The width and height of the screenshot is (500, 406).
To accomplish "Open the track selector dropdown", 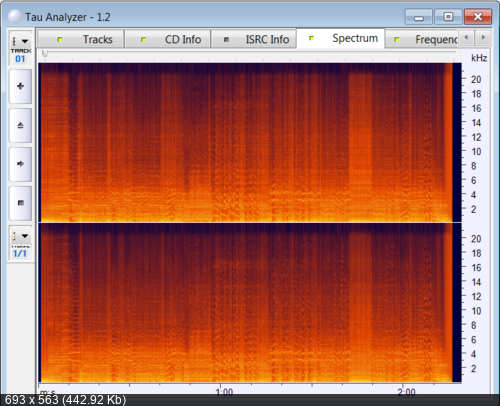I will tap(20, 41).
